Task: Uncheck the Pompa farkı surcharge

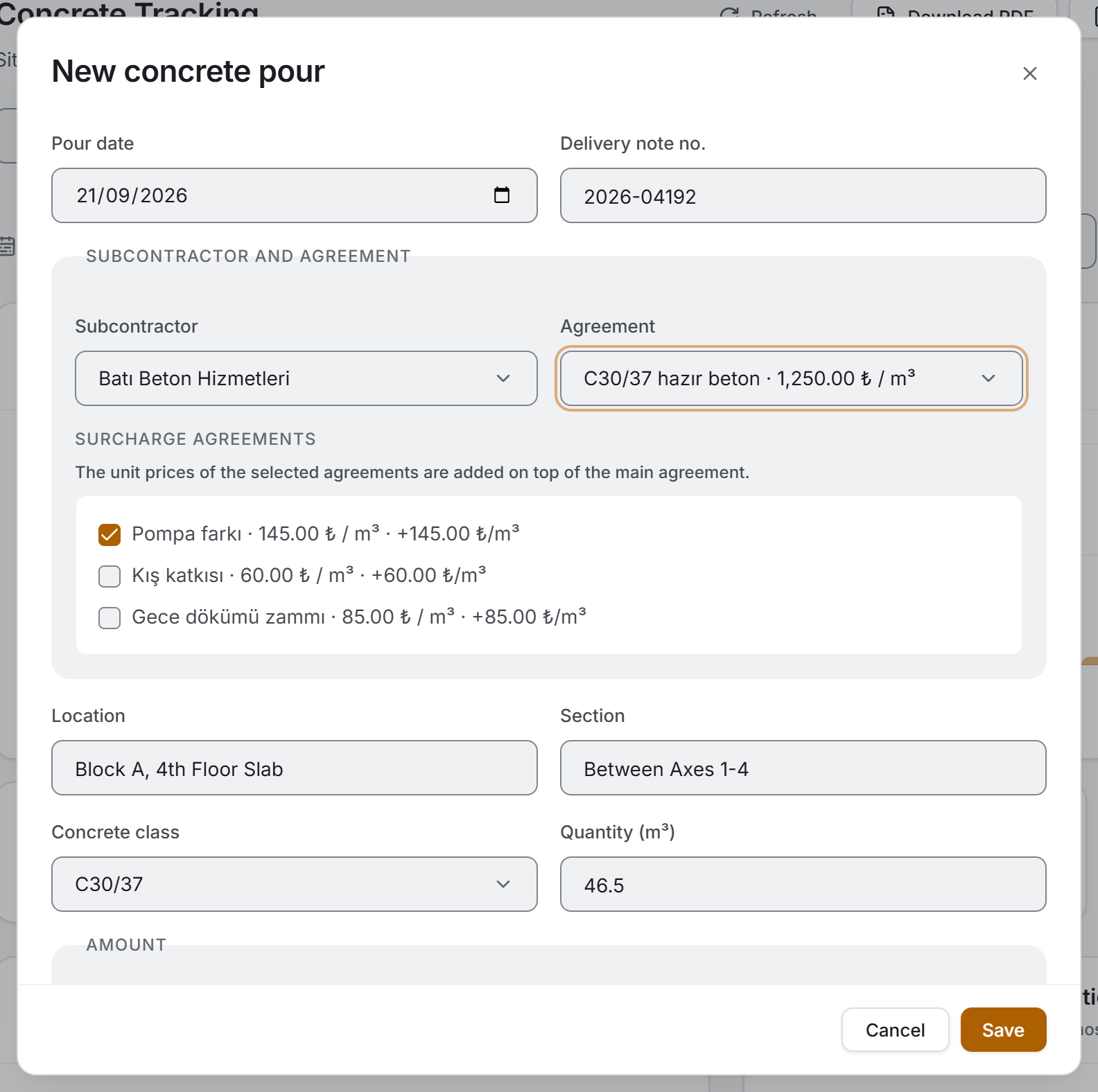Action: click(110, 534)
